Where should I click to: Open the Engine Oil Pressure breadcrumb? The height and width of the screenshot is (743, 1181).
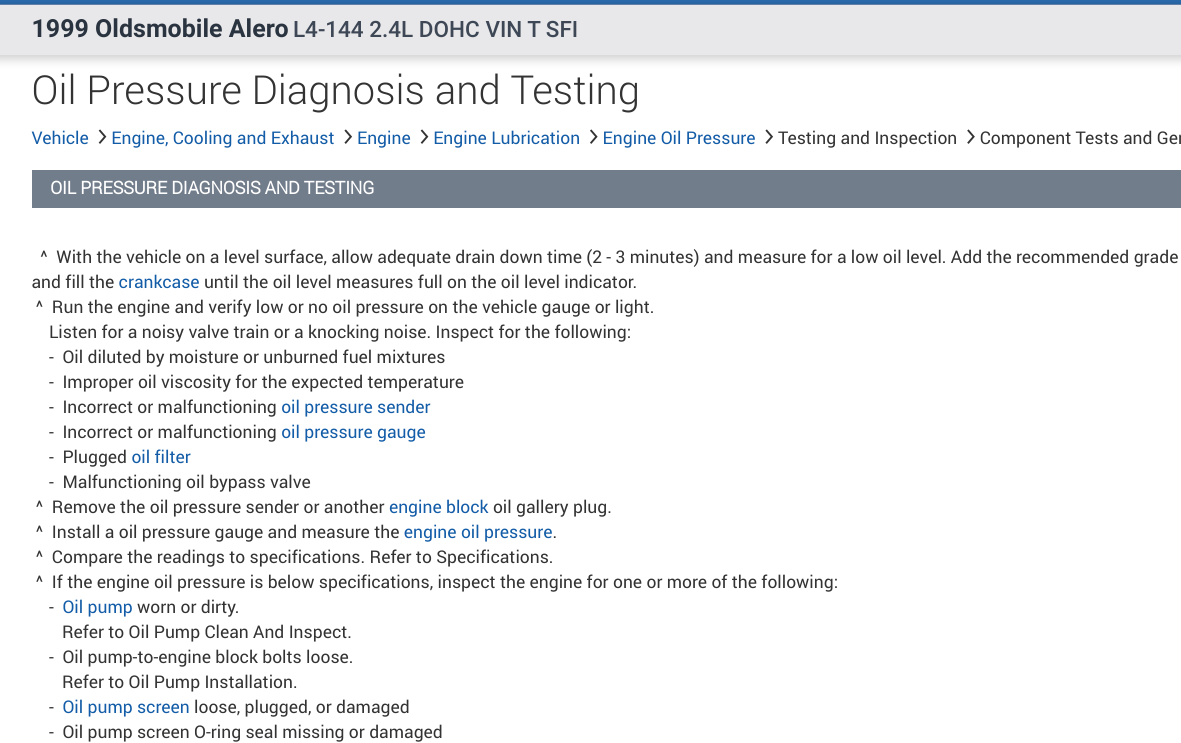pyautogui.click(x=679, y=138)
